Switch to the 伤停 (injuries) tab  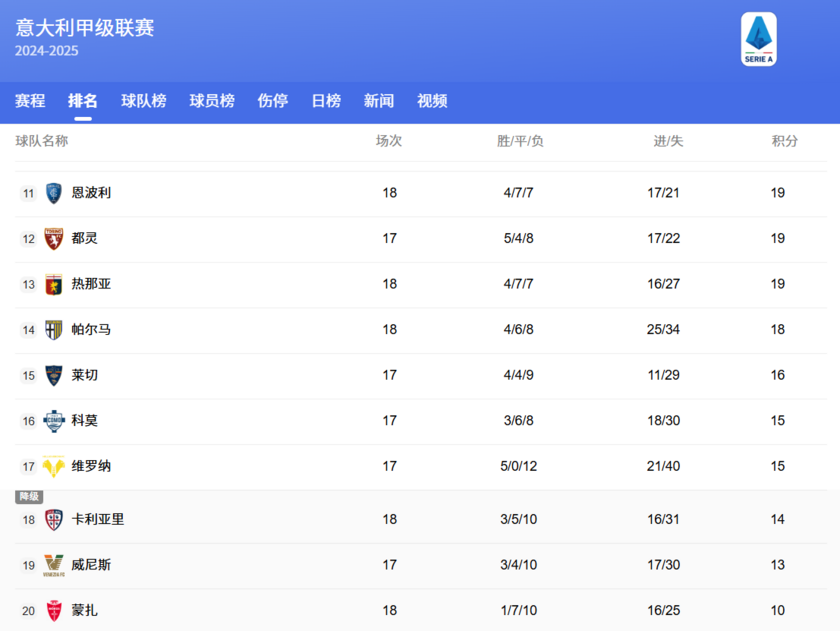click(272, 101)
